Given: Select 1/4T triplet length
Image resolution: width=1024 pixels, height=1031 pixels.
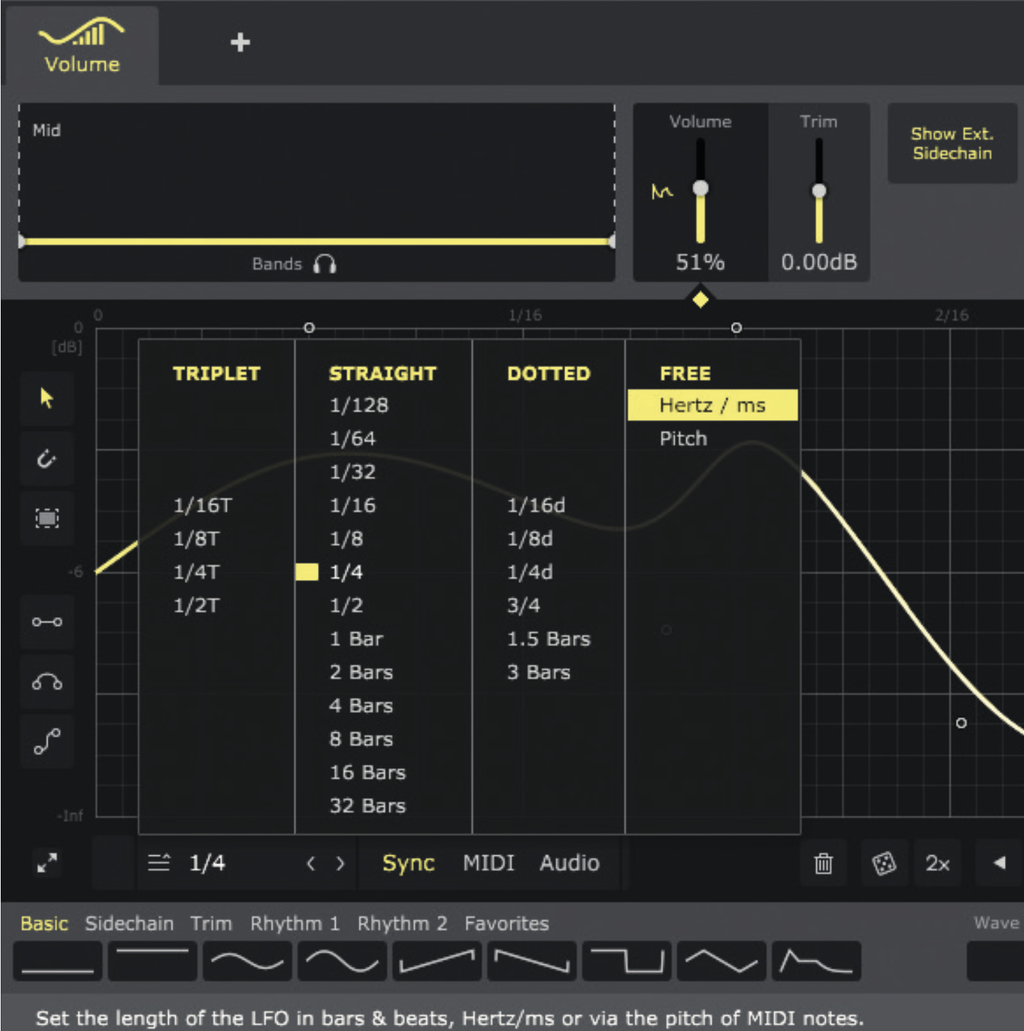Looking at the screenshot, I should coord(197,572).
